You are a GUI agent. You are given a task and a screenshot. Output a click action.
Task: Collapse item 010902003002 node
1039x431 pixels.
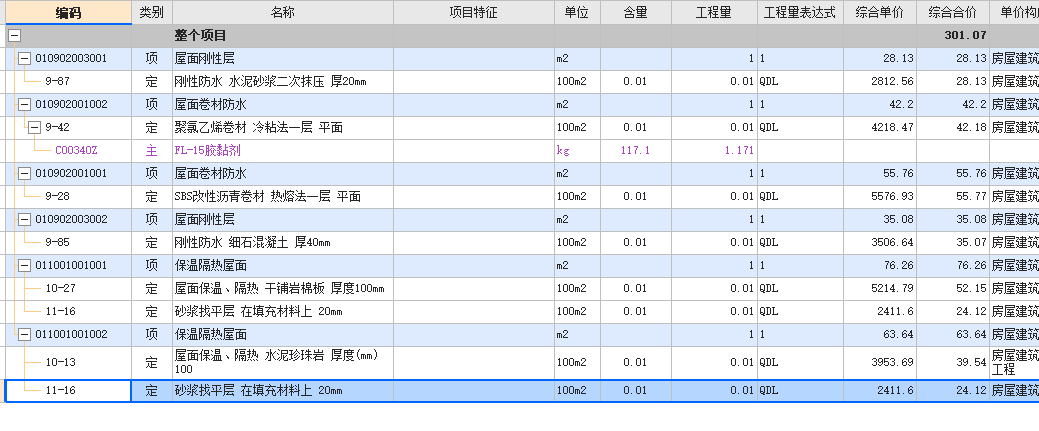coord(25,219)
